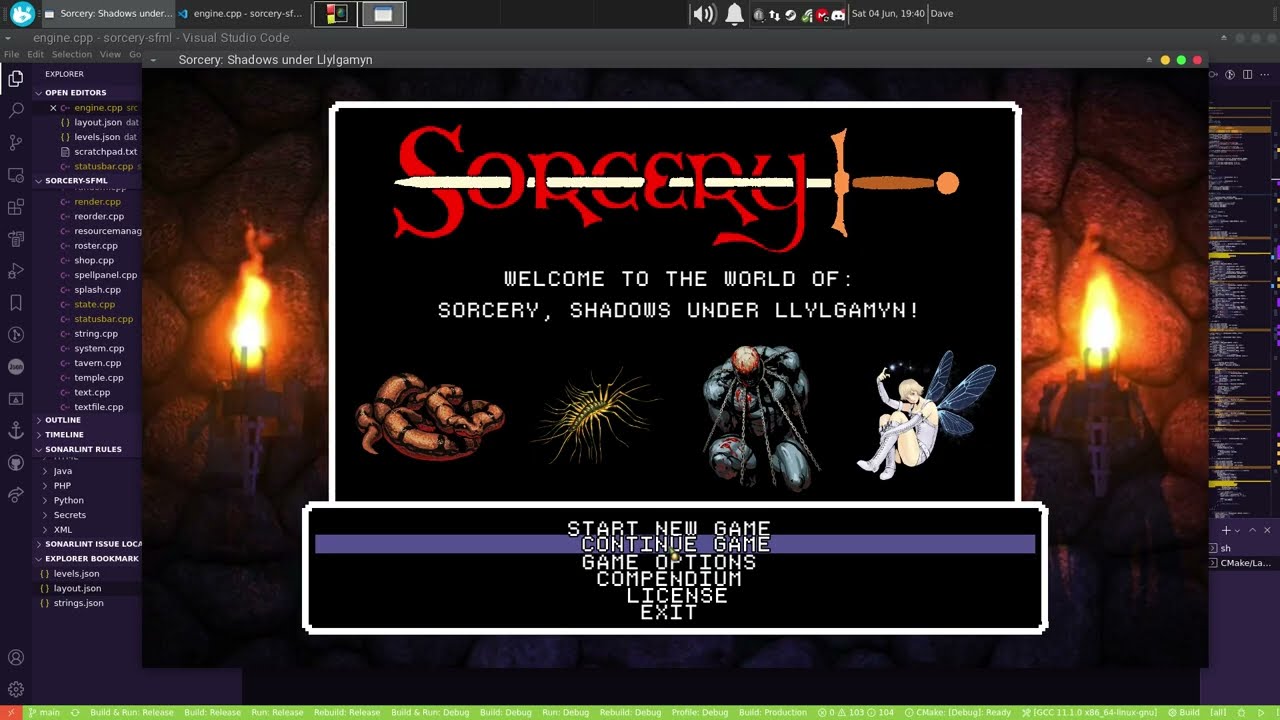
Task: Open the View menu in VS Code
Action: tap(110, 54)
